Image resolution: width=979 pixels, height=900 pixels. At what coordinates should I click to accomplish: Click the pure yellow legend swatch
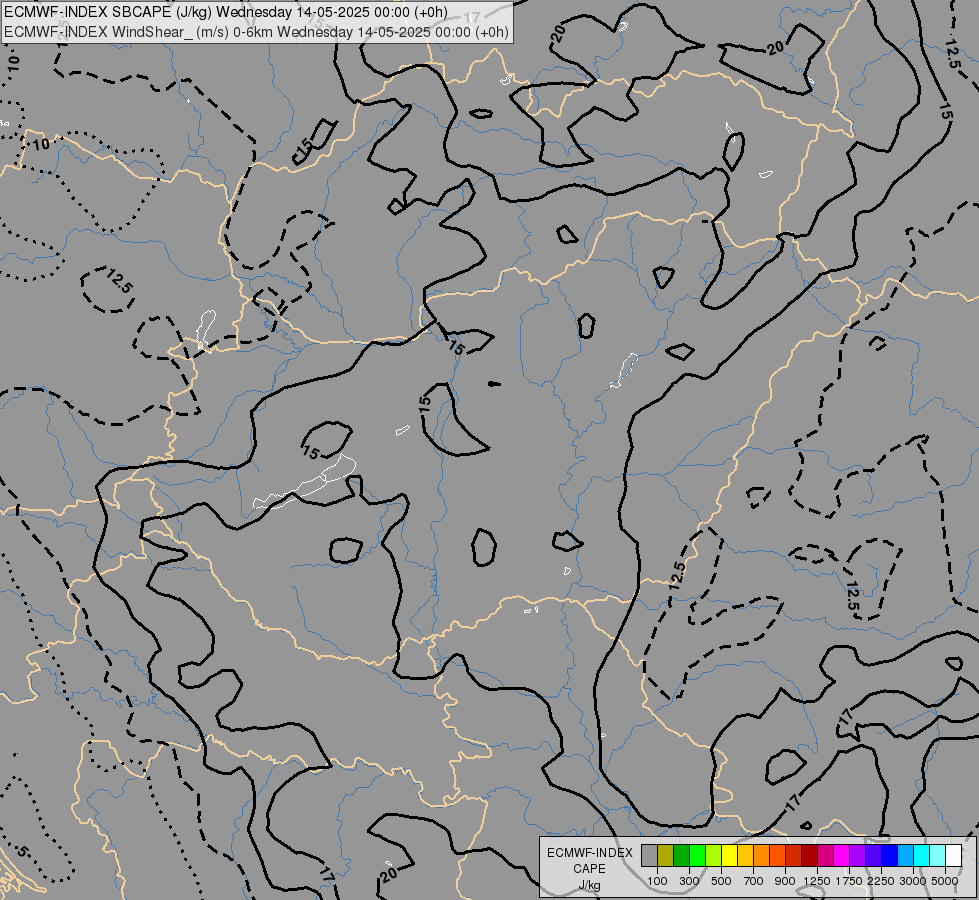tap(729, 856)
